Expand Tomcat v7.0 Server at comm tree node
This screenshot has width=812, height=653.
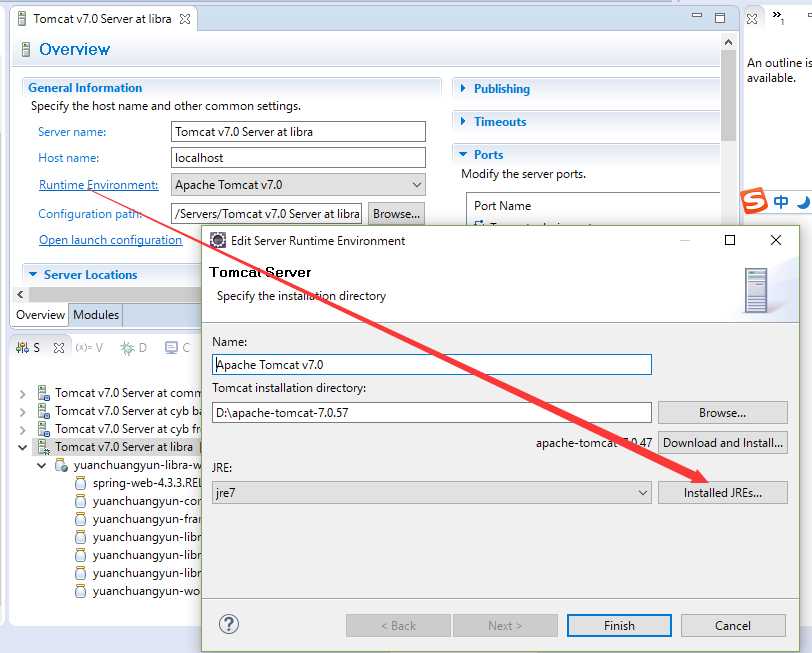[22, 394]
